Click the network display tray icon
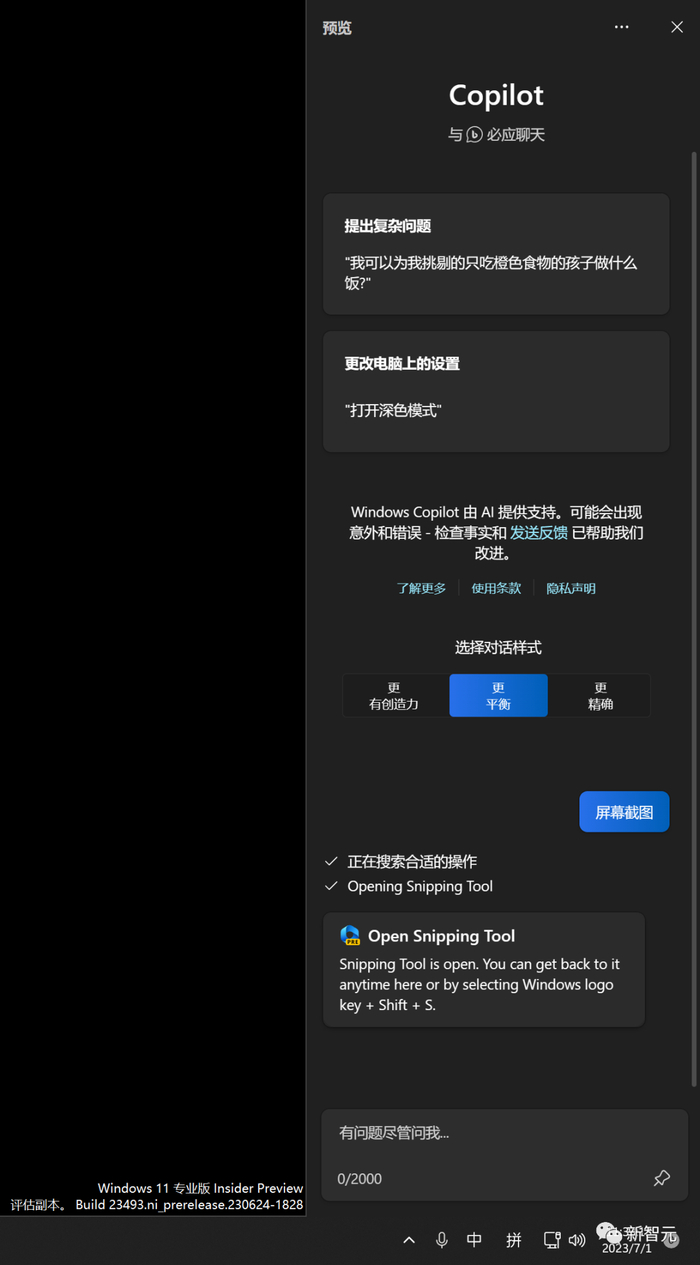 551,1240
